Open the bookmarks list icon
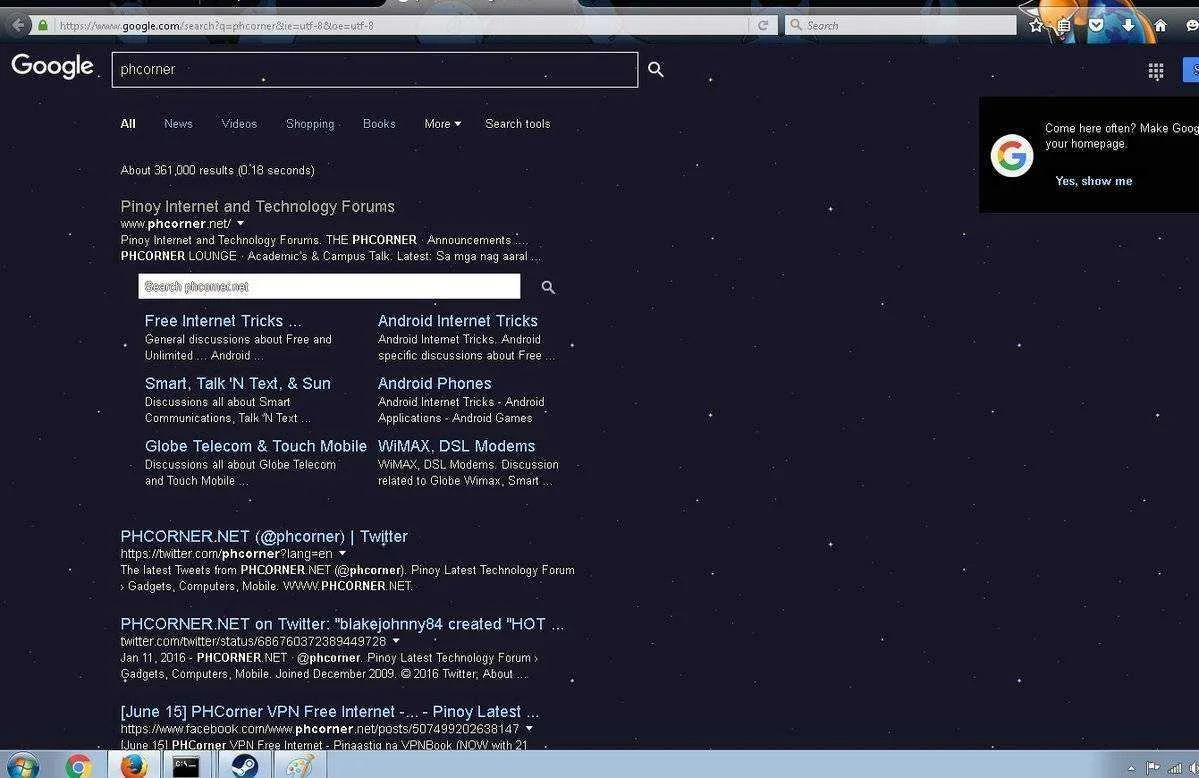The image size is (1199, 778). click(x=1064, y=25)
